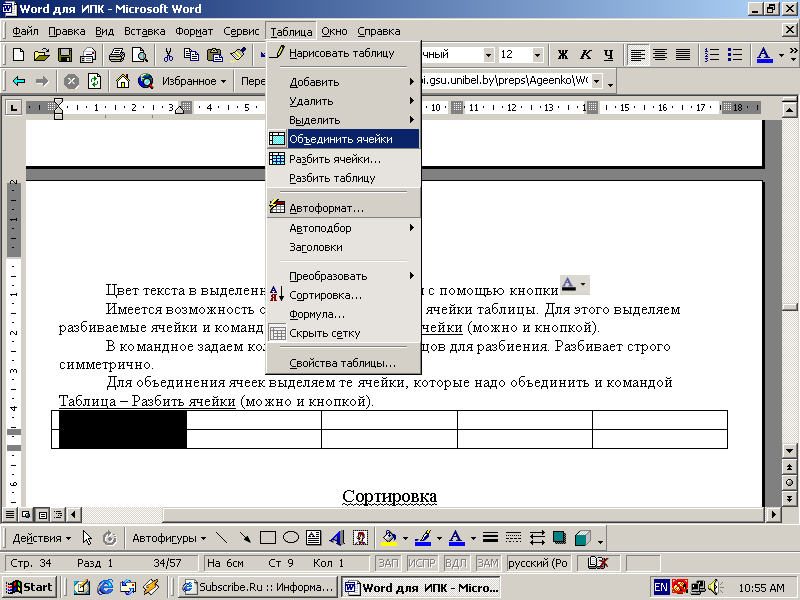This screenshot has width=800, height=600.
Task: Stop loading with the X circle icon
Action: pyautogui.click(x=71, y=81)
